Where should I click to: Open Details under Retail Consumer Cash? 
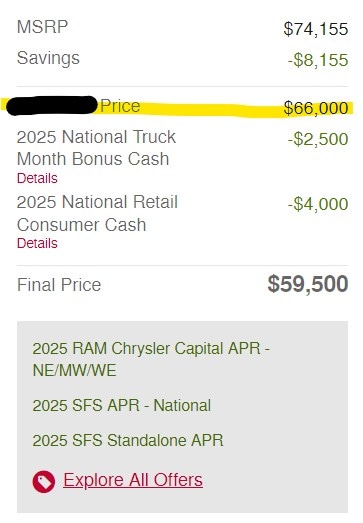[37, 243]
